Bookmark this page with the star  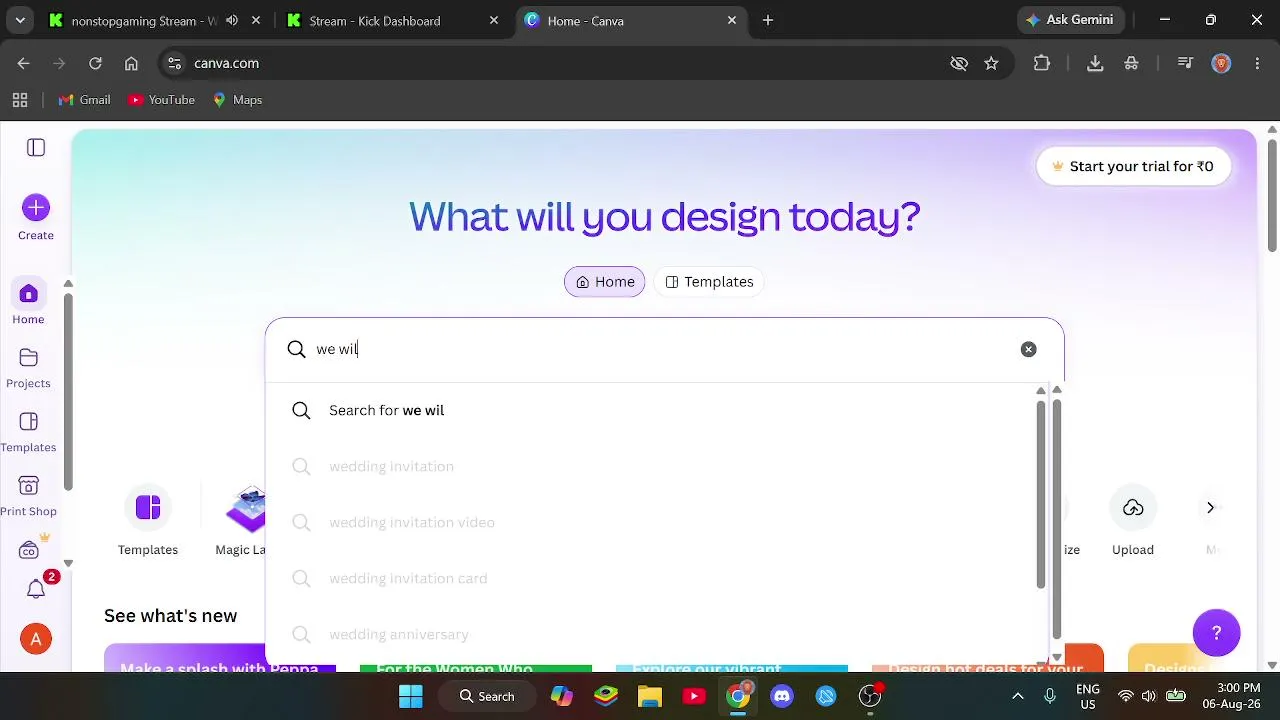[991, 63]
